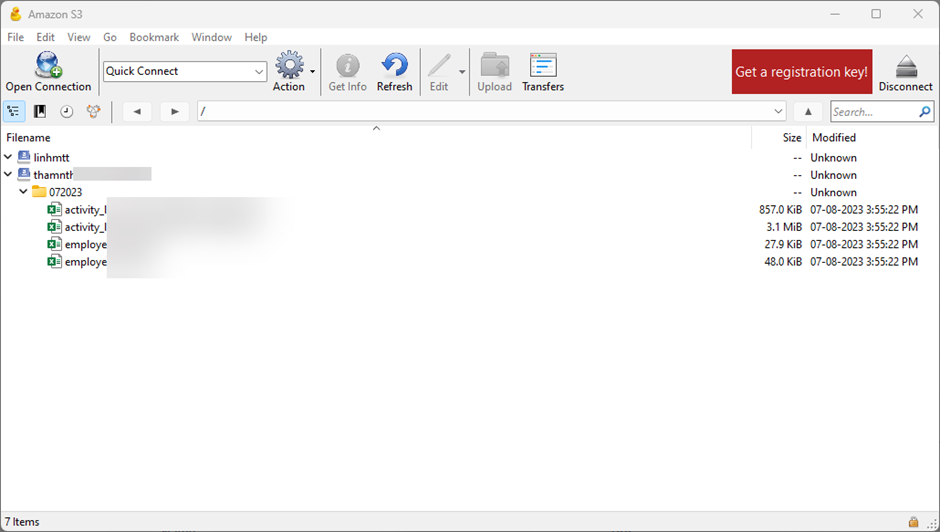940x532 pixels.
Task: Open the Go menu
Action: coord(110,37)
